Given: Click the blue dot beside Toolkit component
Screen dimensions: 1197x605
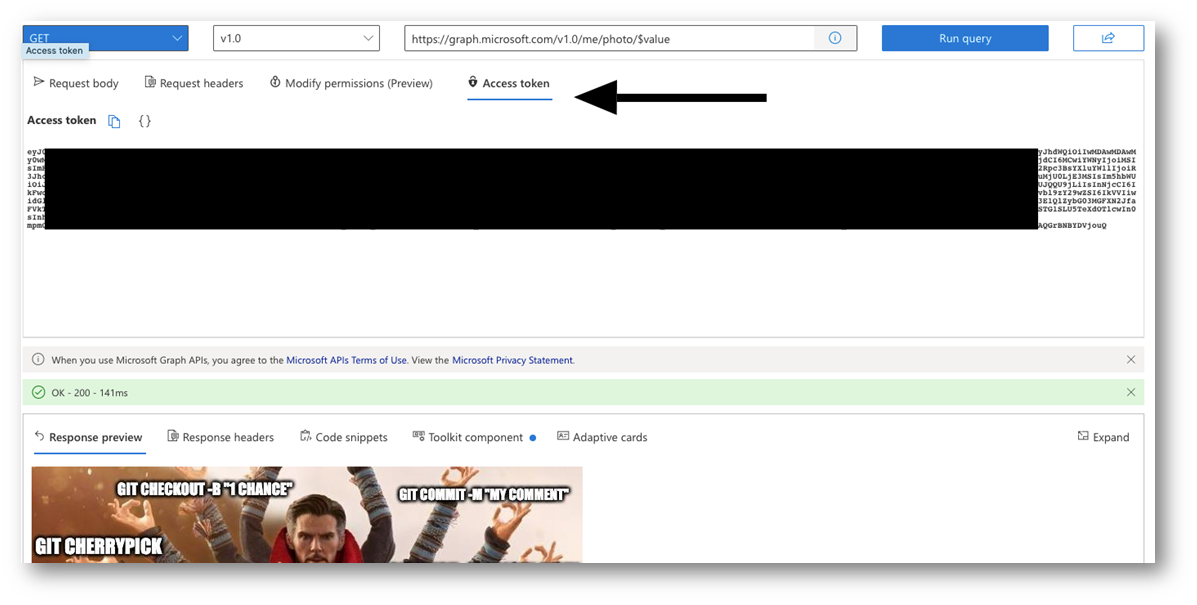Looking at the screenshot, I should [x=533, y=438].
